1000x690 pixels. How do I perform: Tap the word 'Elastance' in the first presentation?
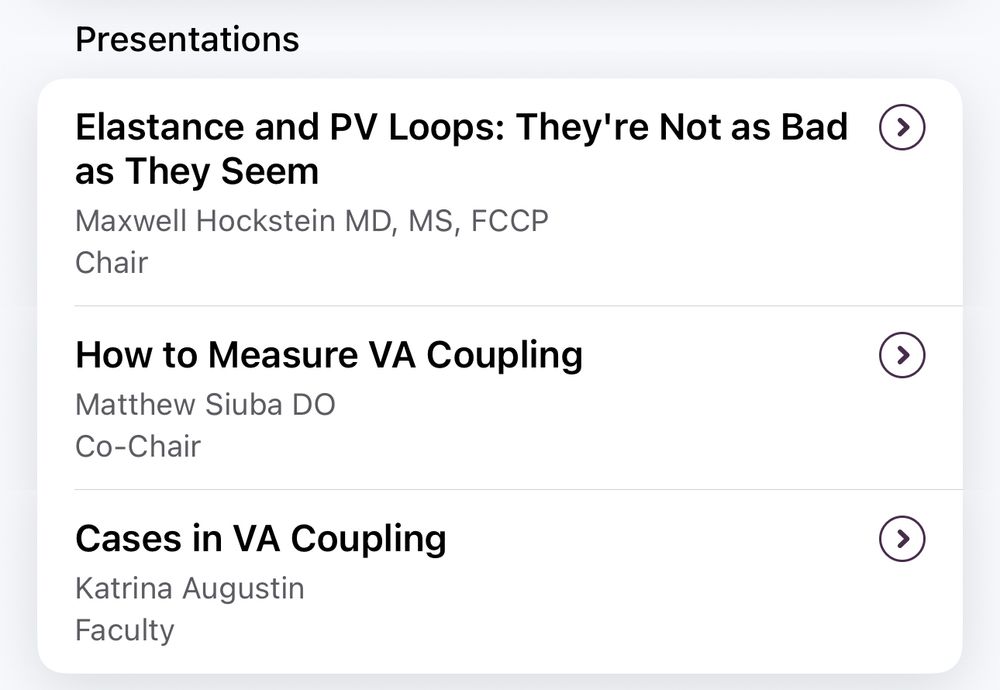point(160,128)
